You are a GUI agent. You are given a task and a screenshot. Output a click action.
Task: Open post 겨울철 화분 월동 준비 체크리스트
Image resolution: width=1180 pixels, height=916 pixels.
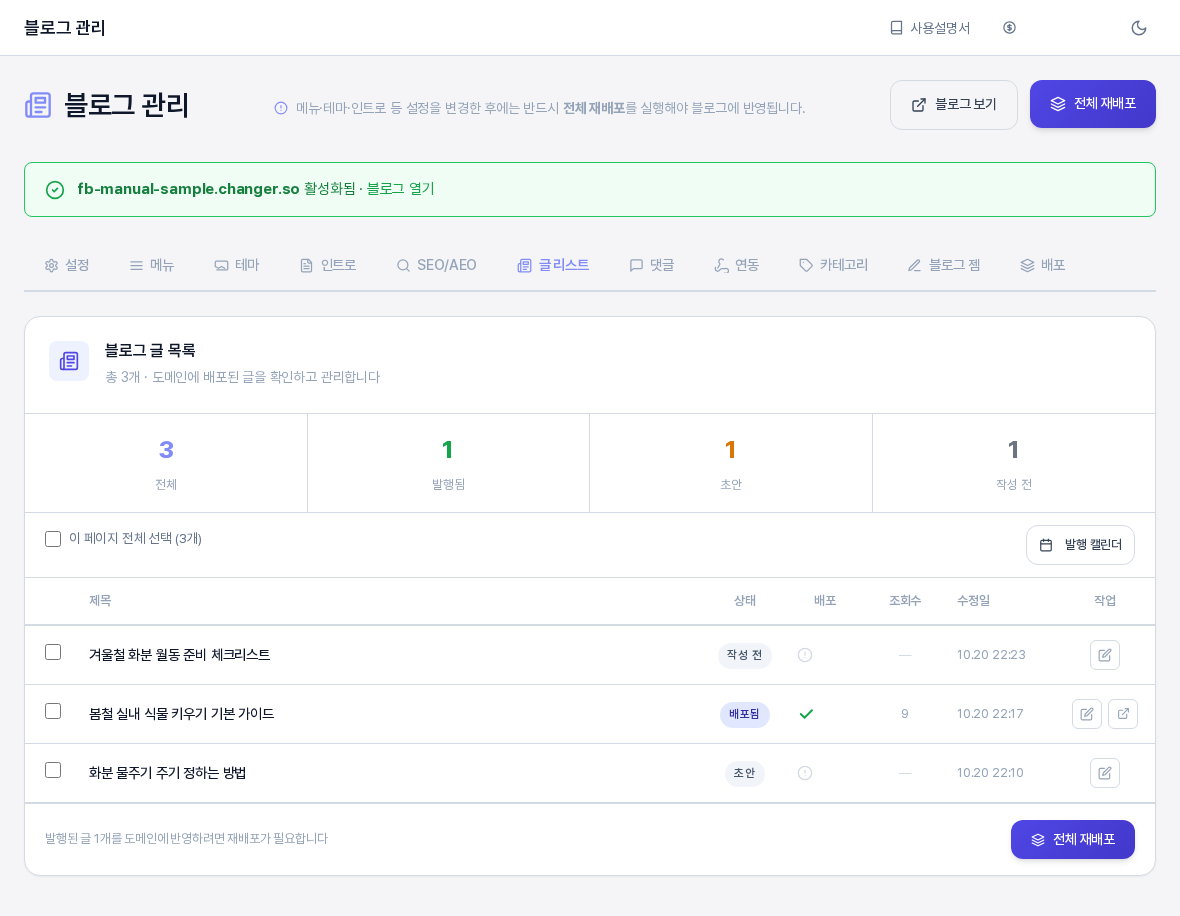point(179,655)
